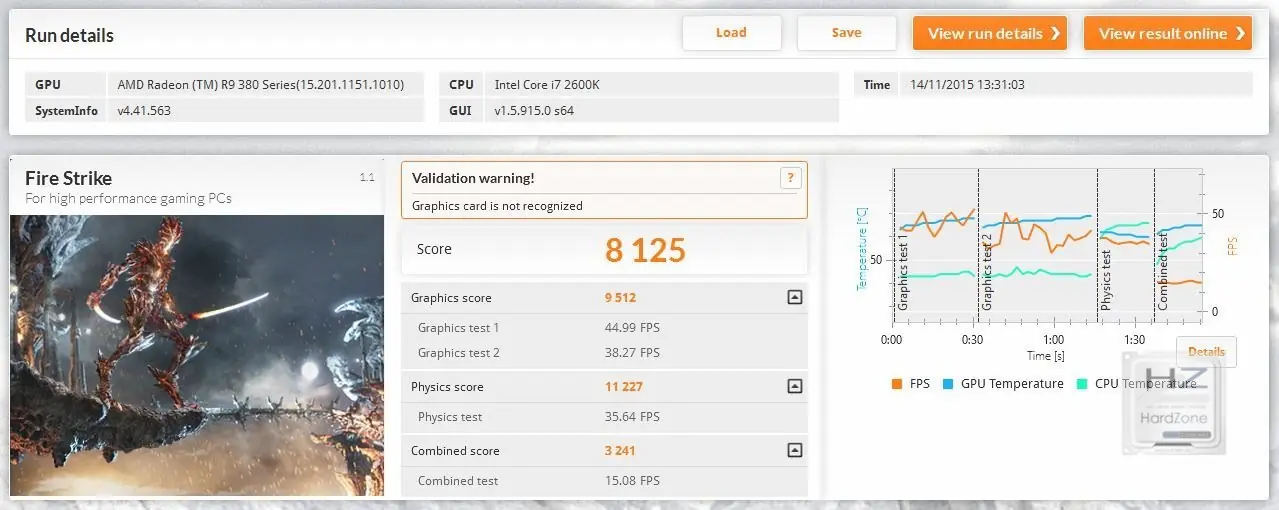Select the Combined test 15.08 FPS row
The height and width of the screenshot is (510, 1279).
pos(604,480)
